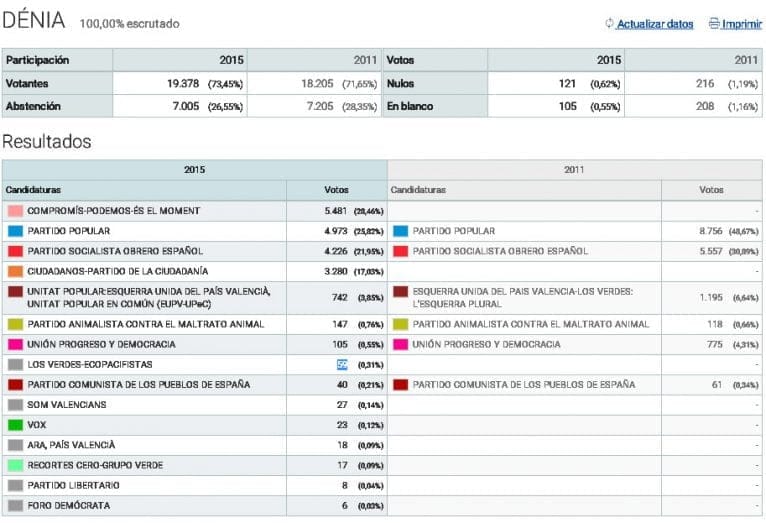Click the green VOX color swatch
The image size is (766, 523).
click(x=15, y=425)
